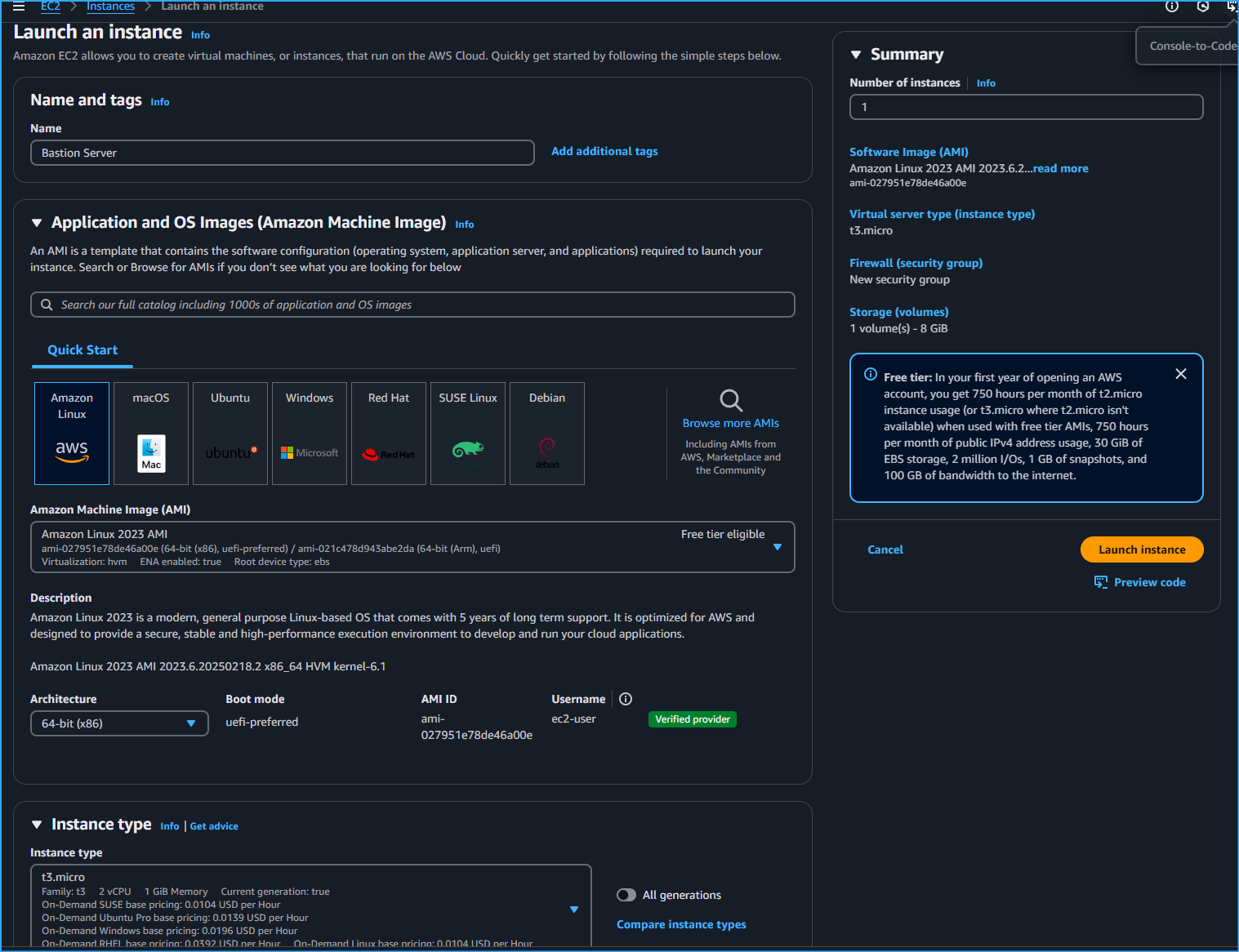Select the Red Hat AMI tile
Viewport: 1239px width, 952px height.
pos(388,433)
